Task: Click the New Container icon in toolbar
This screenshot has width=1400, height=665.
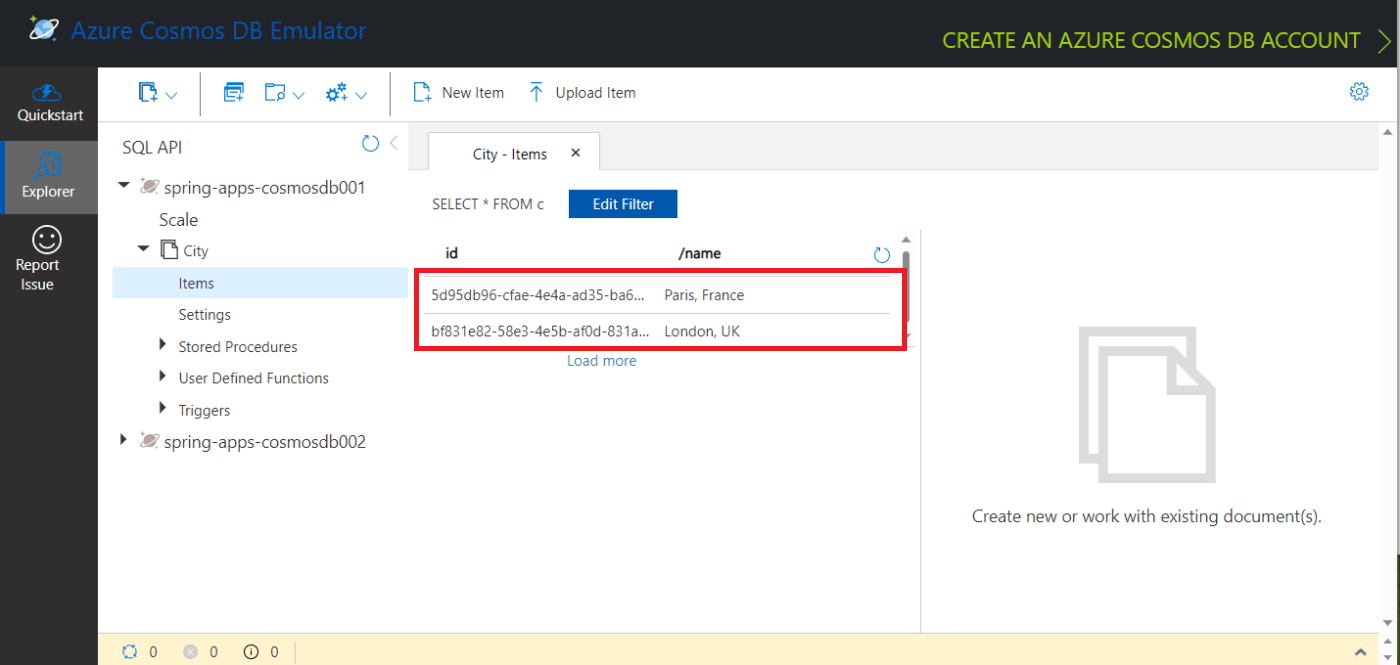Action: pos(148,93)
